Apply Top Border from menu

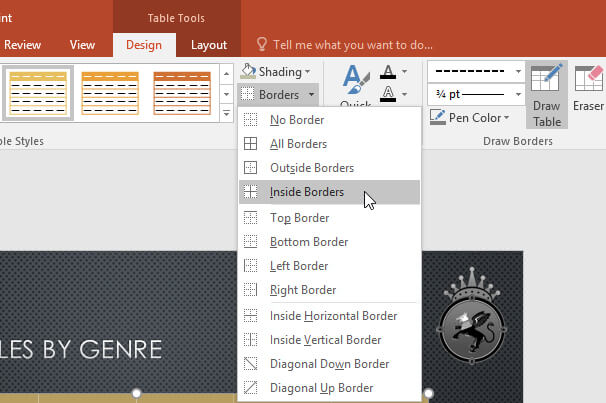coord(329,218)
